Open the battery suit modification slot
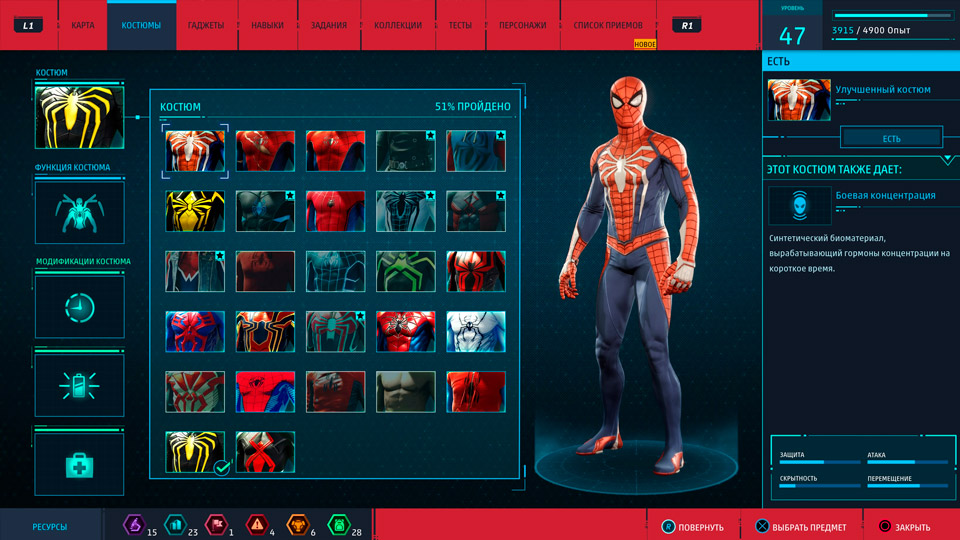 coord(80,386)
